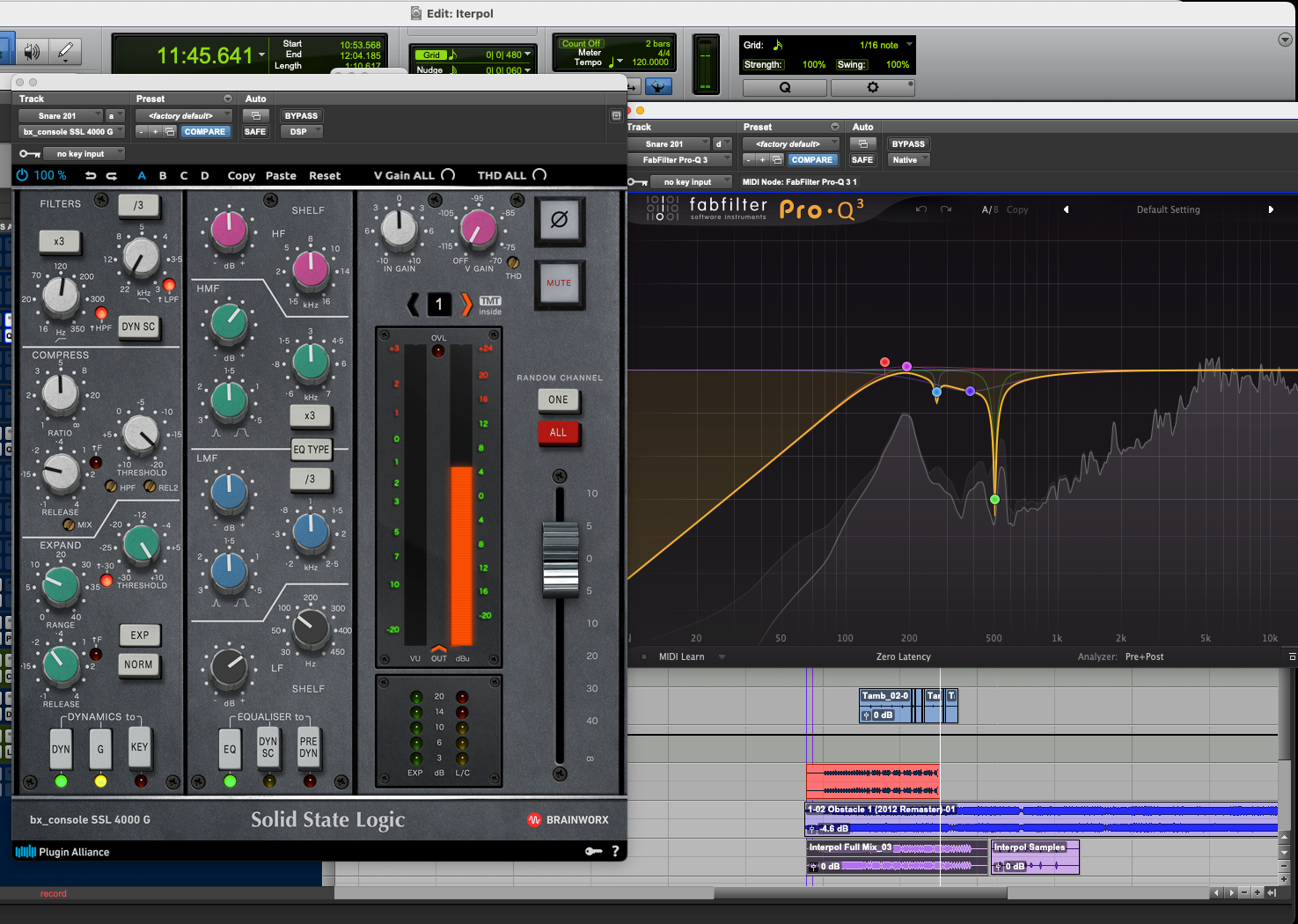Click the redo arrow in bx_console
The image size is (1298, 924).
click(112, 176)
